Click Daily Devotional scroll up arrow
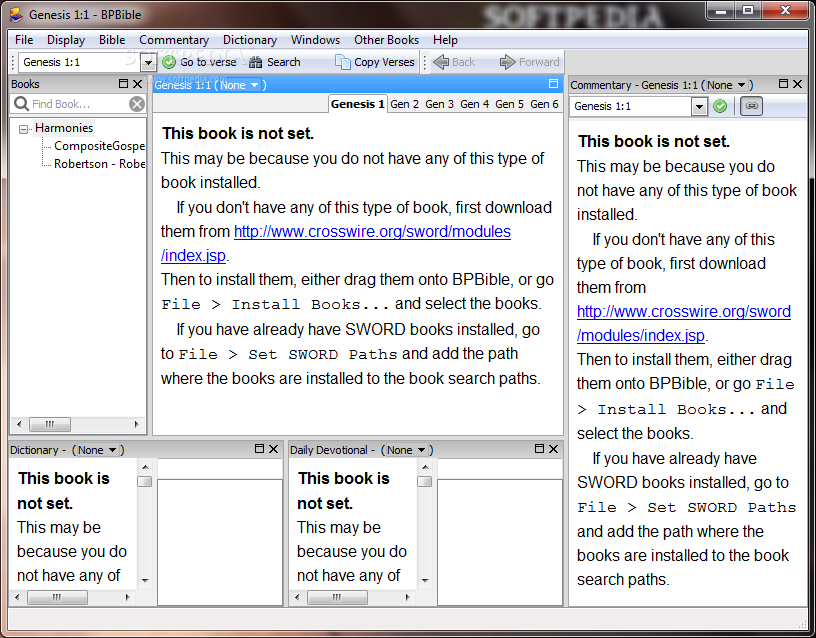The width and height of the screenshot is (816, 638). pyautogui.click(x=425, y=466)
